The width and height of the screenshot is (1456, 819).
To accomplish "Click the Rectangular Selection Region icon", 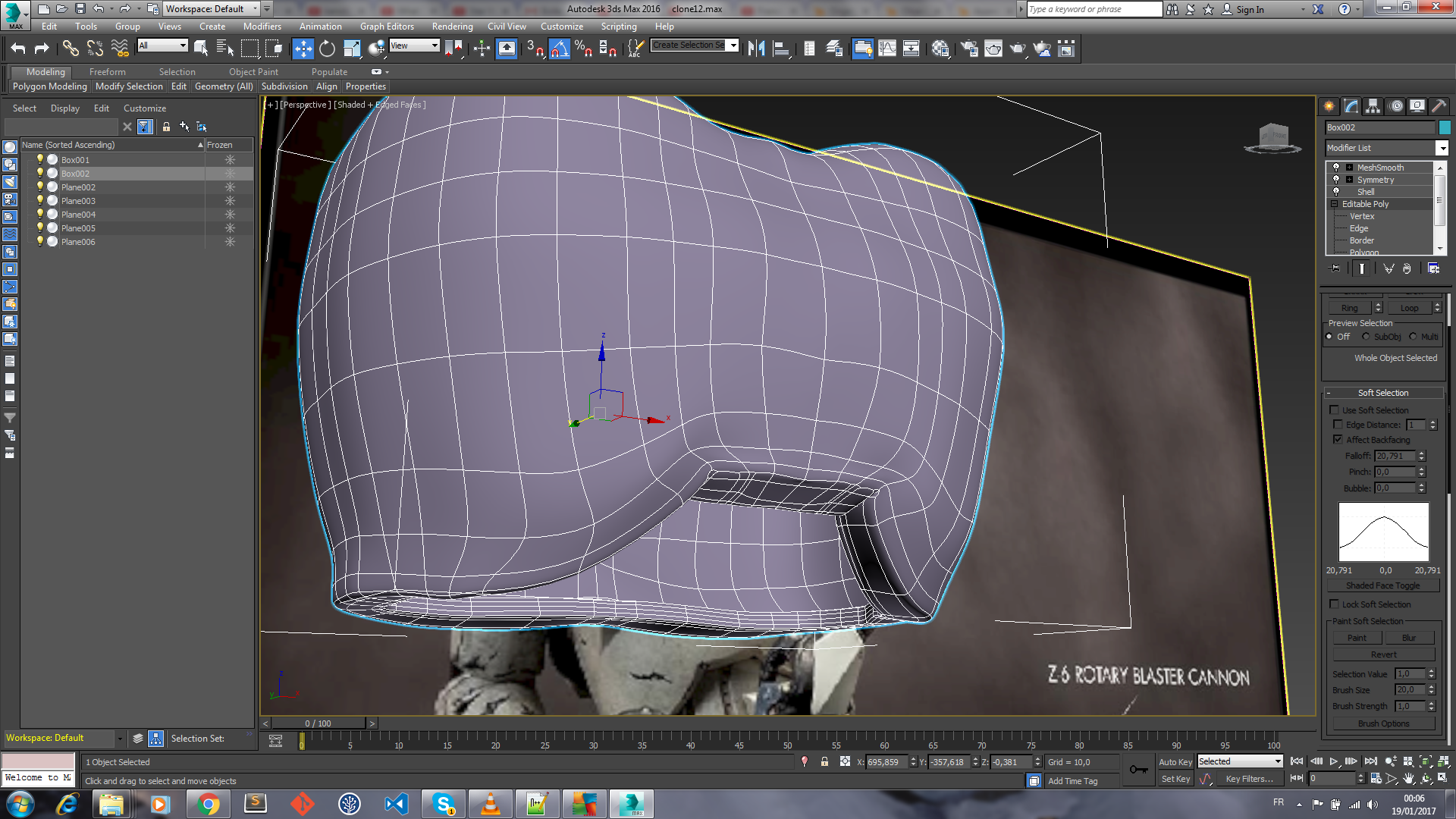I will click(249, 49).
